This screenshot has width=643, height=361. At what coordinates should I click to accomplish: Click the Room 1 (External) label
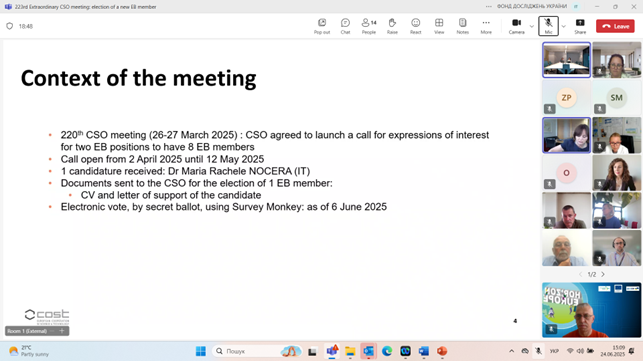(27, 331)
